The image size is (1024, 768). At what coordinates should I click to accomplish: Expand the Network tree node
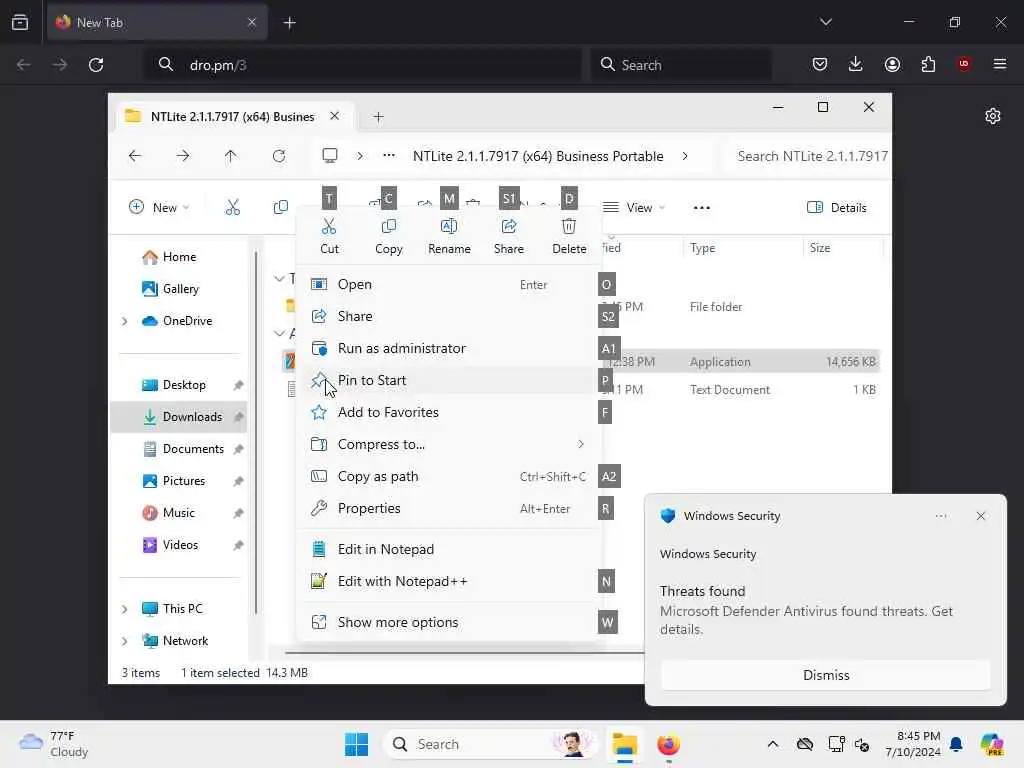pos(125,641)
